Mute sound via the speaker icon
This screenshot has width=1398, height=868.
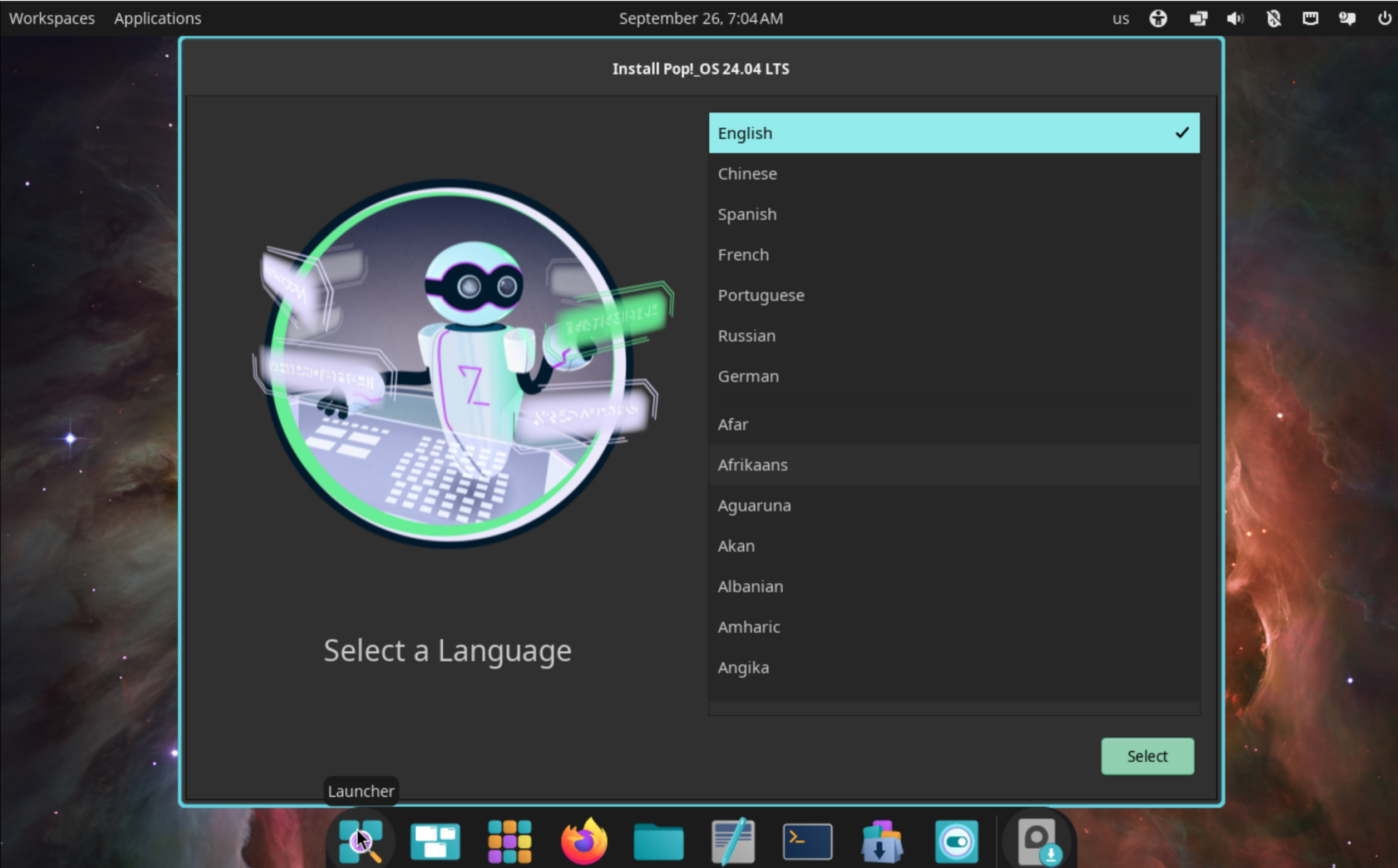coord(1236,18)
